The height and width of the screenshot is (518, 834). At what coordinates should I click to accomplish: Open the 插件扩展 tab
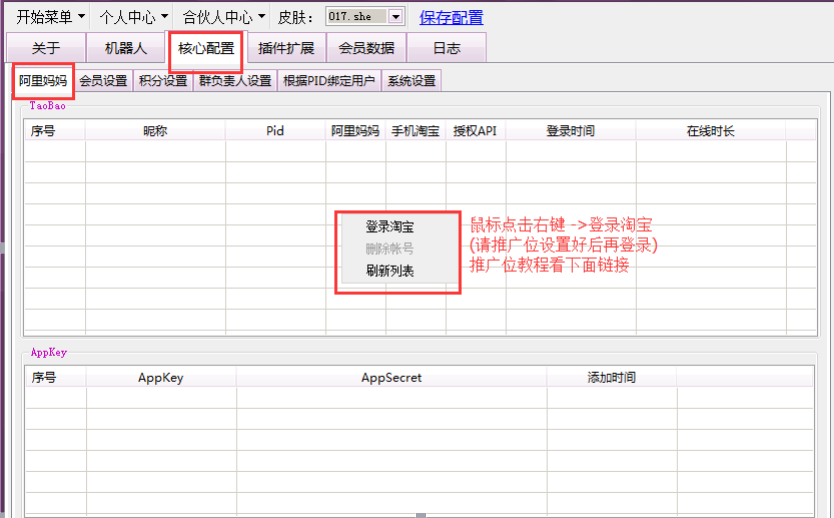tap(286, 48)
